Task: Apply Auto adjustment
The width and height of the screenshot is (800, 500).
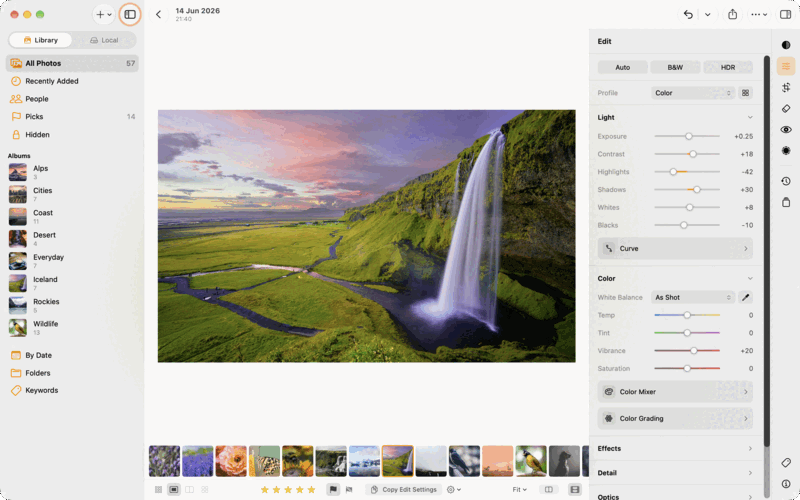Action: coord(622,67)
